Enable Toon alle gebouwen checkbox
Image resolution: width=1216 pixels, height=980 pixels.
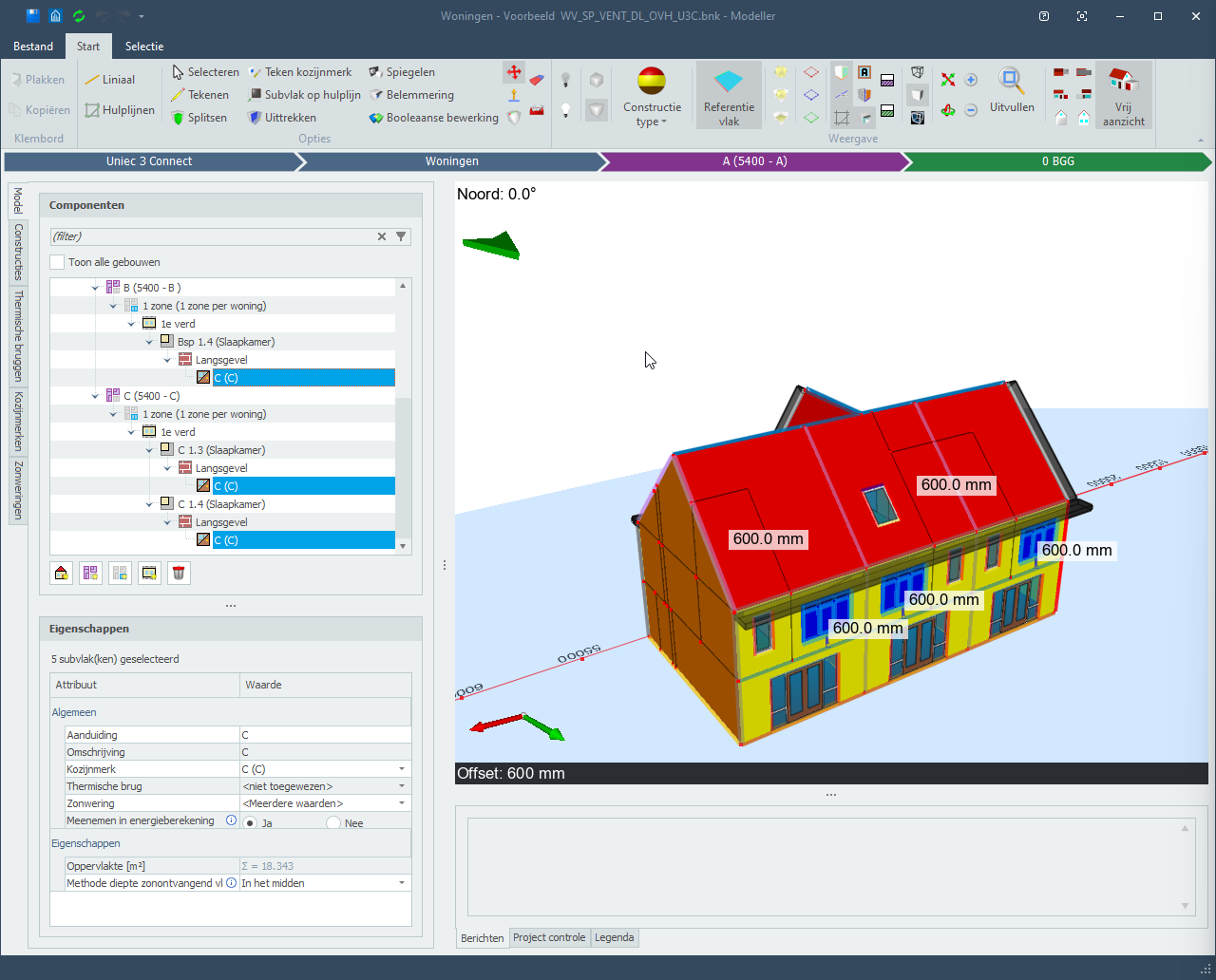click(58, 262)
